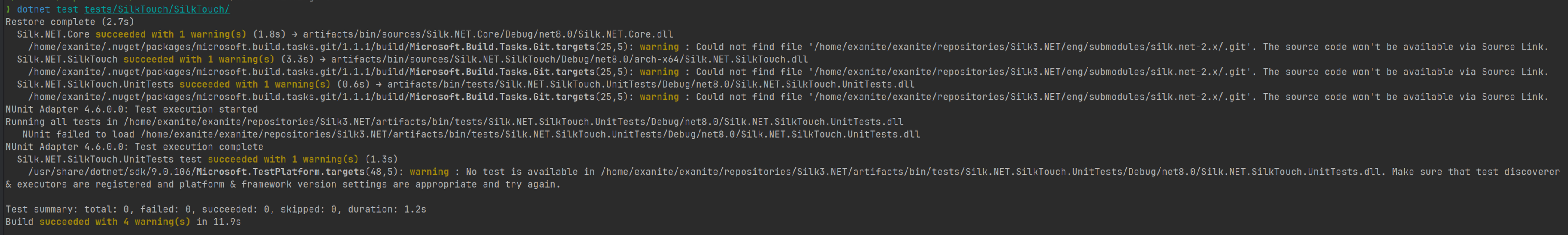Click the prompt symbol before dotnet
Viewport: 1568px width, 235px height.
8,9
